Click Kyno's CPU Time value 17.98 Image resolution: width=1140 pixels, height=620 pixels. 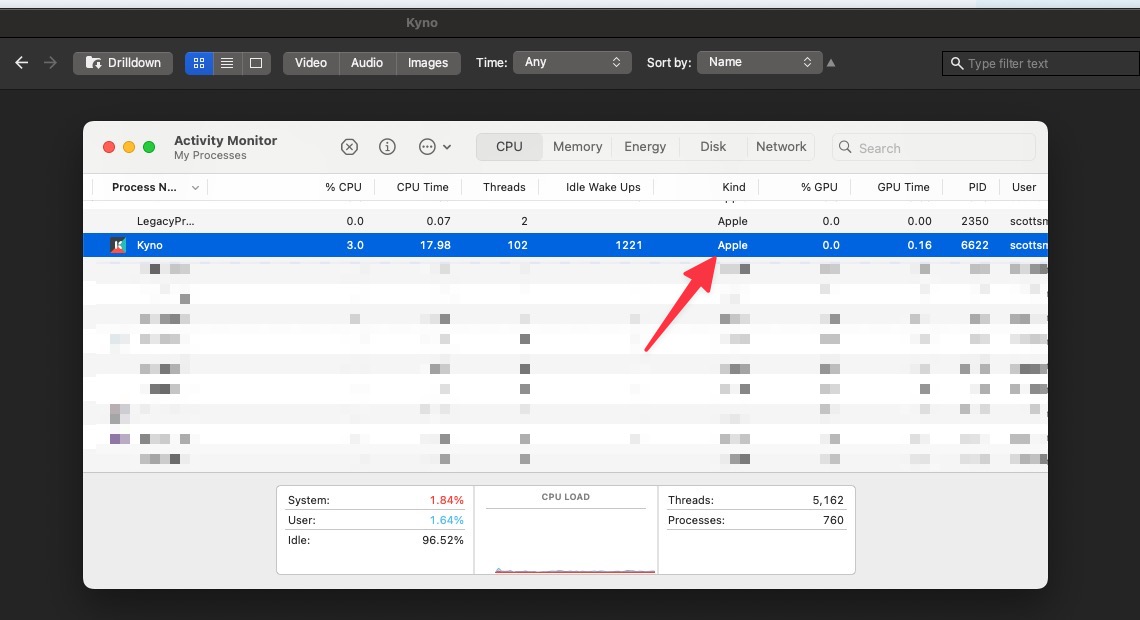pos(435,245)
